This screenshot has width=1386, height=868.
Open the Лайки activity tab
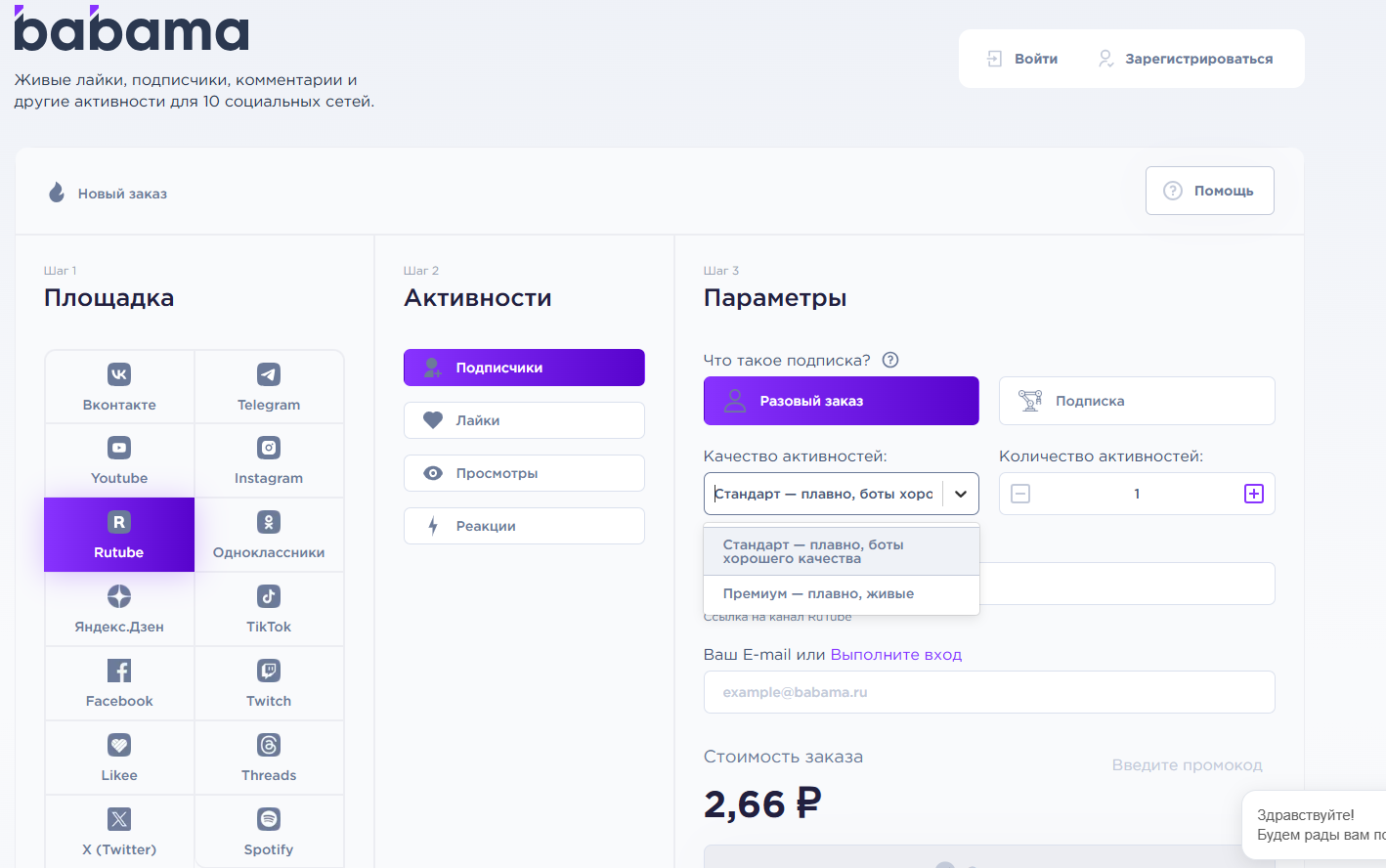(524, 420)
